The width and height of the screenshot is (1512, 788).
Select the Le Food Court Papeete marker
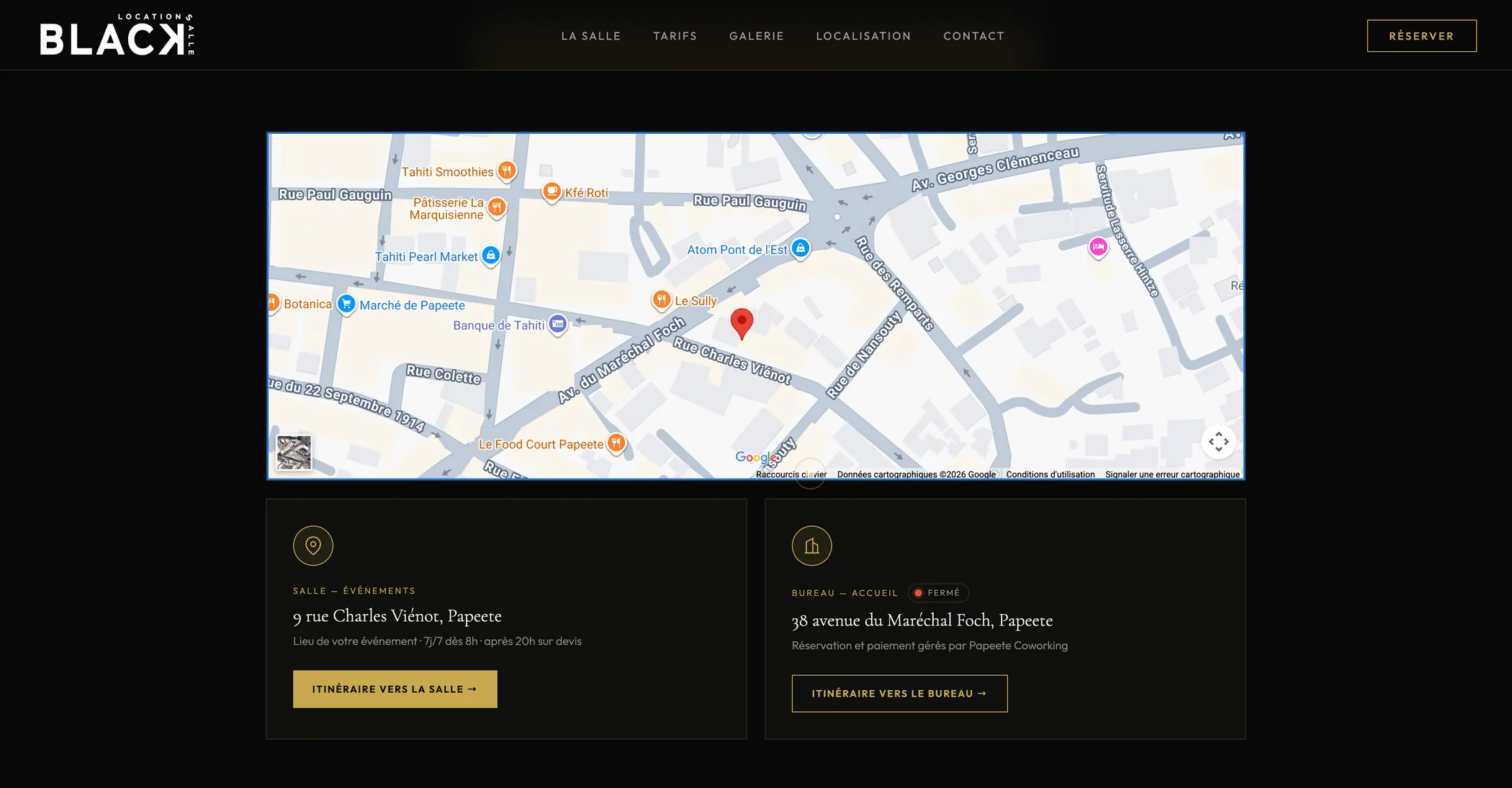coord(616,443)
